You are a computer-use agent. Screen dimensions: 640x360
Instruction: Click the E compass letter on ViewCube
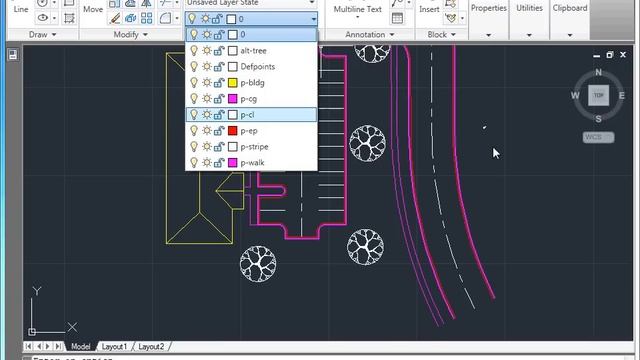click(622, 96)
